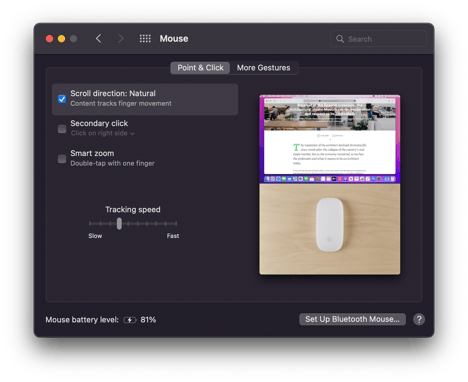This screenshot has width=468, height=382.
Task: Switch to the Point & Click tab
Action: 200,68
